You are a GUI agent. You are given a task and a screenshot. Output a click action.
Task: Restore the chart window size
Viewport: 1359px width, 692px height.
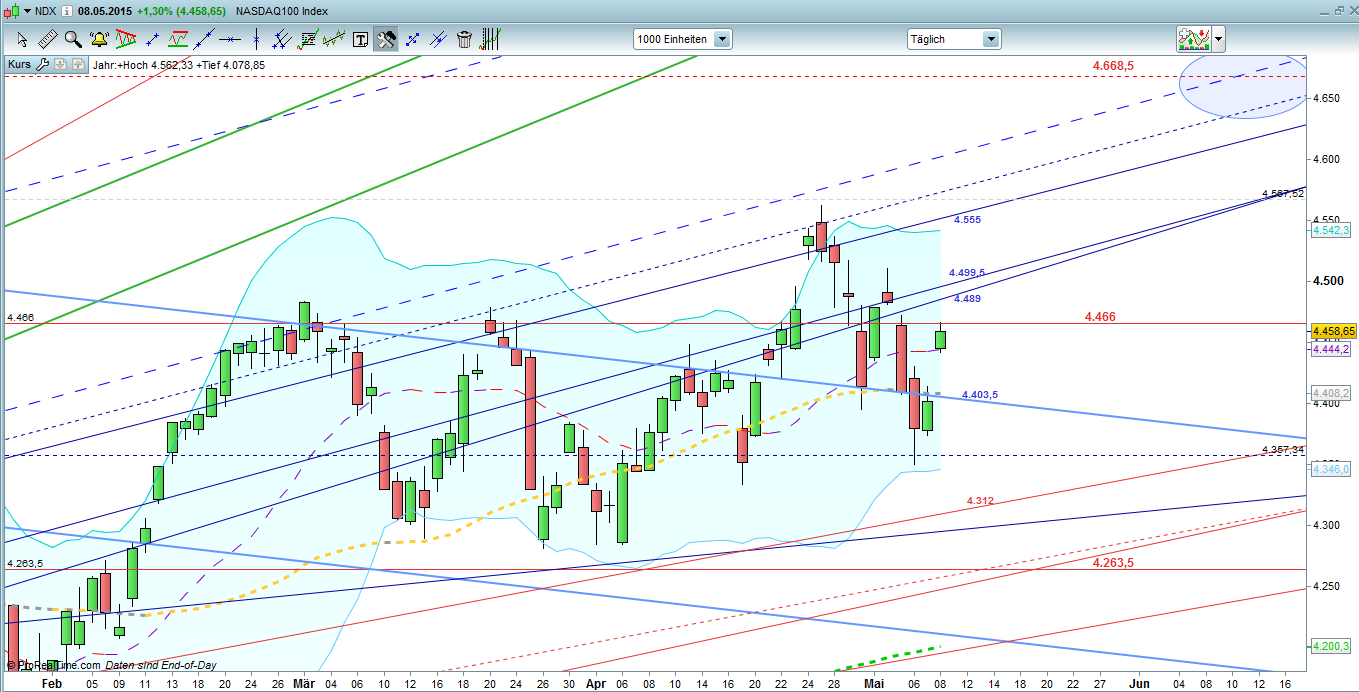click(1339, 10)
